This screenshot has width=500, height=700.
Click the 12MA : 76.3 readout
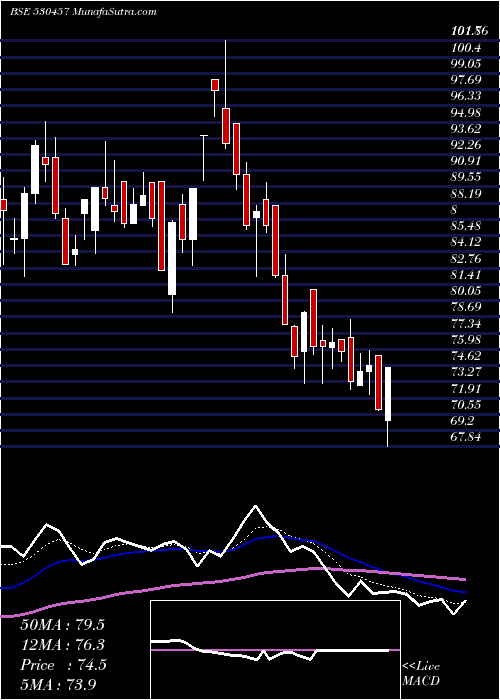[62, 645]
